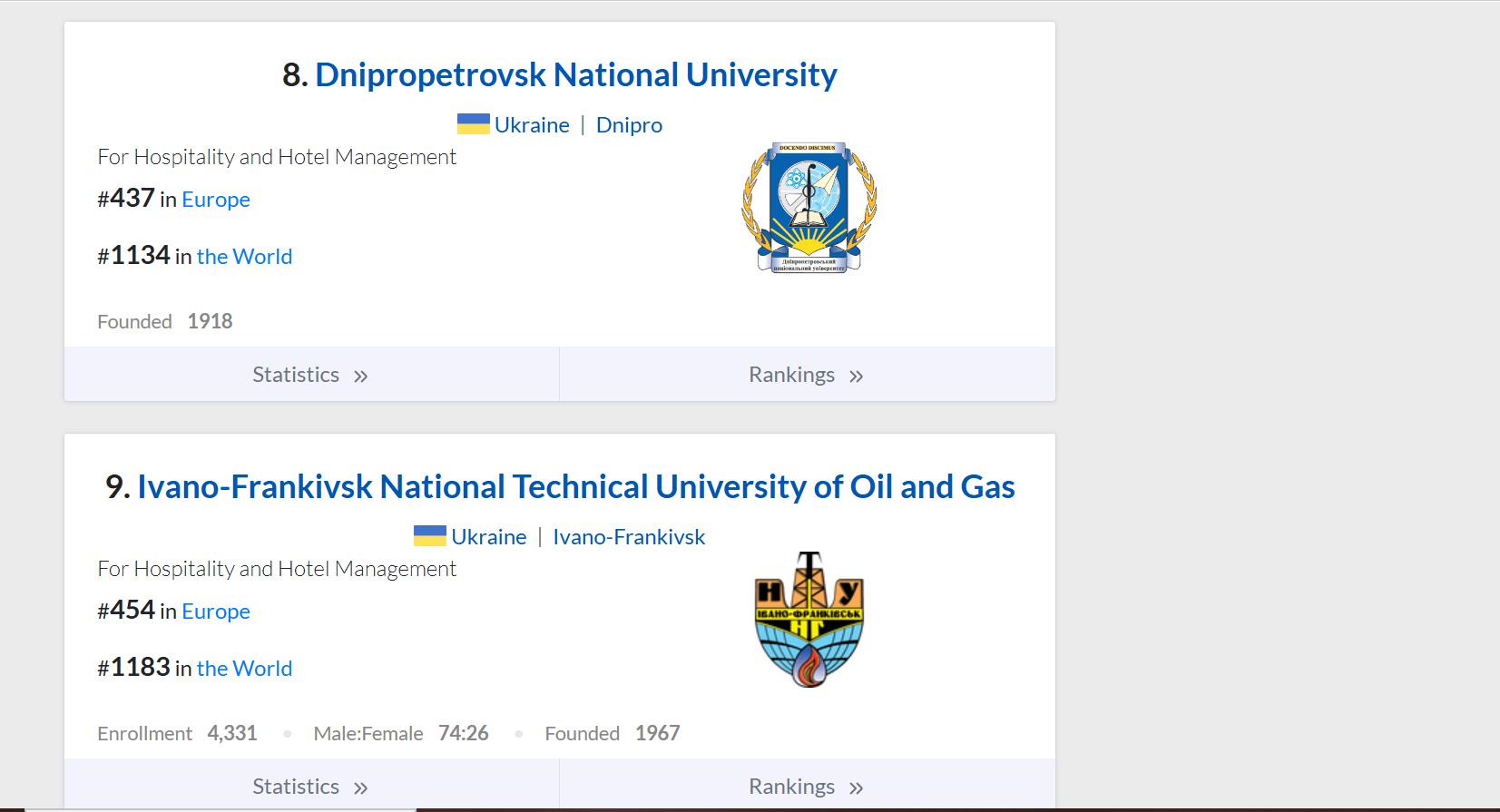Click double chevron icon next to Ivano-Frankivsk Rankings
The width and height of the screenshot is (1500, 812).
856,788
